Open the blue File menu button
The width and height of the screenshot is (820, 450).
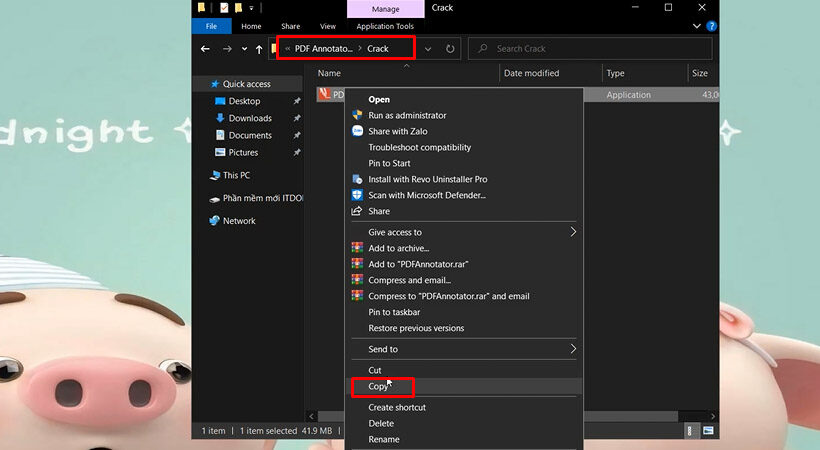click(x=211, y=26)
